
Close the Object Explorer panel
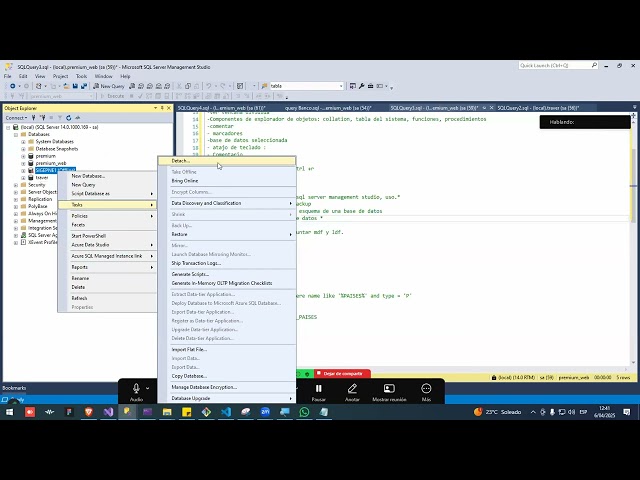[x=169, y=108]
